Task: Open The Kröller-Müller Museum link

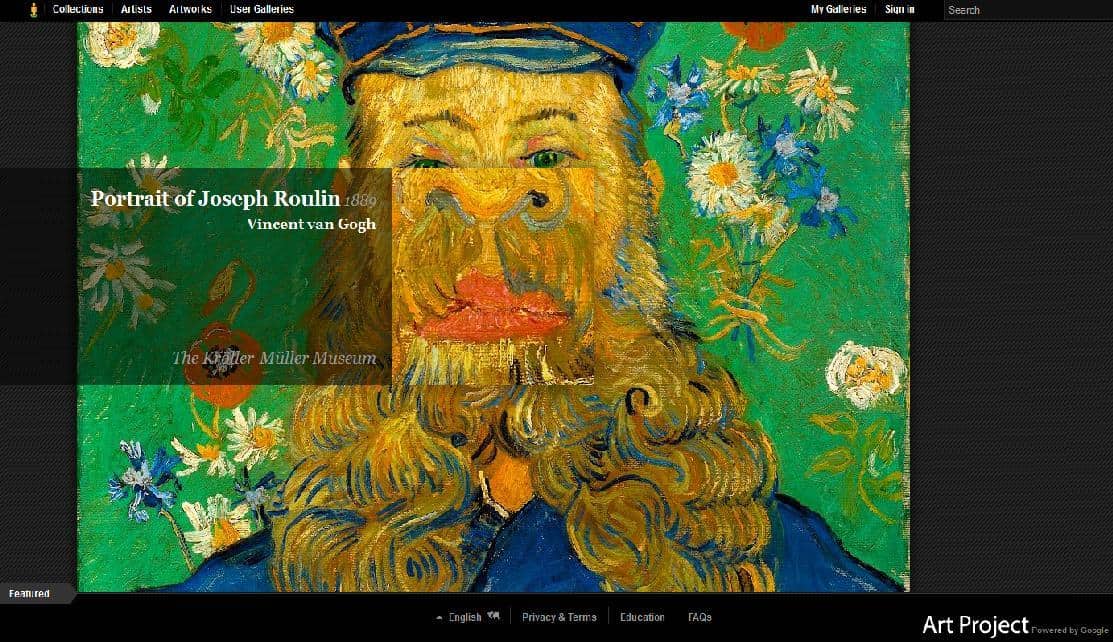Action: point(275,358)
